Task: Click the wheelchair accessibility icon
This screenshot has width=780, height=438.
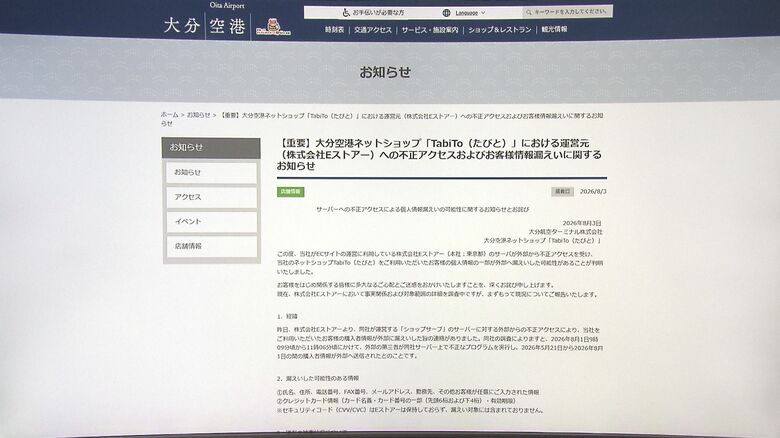Action: click(346, 12)
